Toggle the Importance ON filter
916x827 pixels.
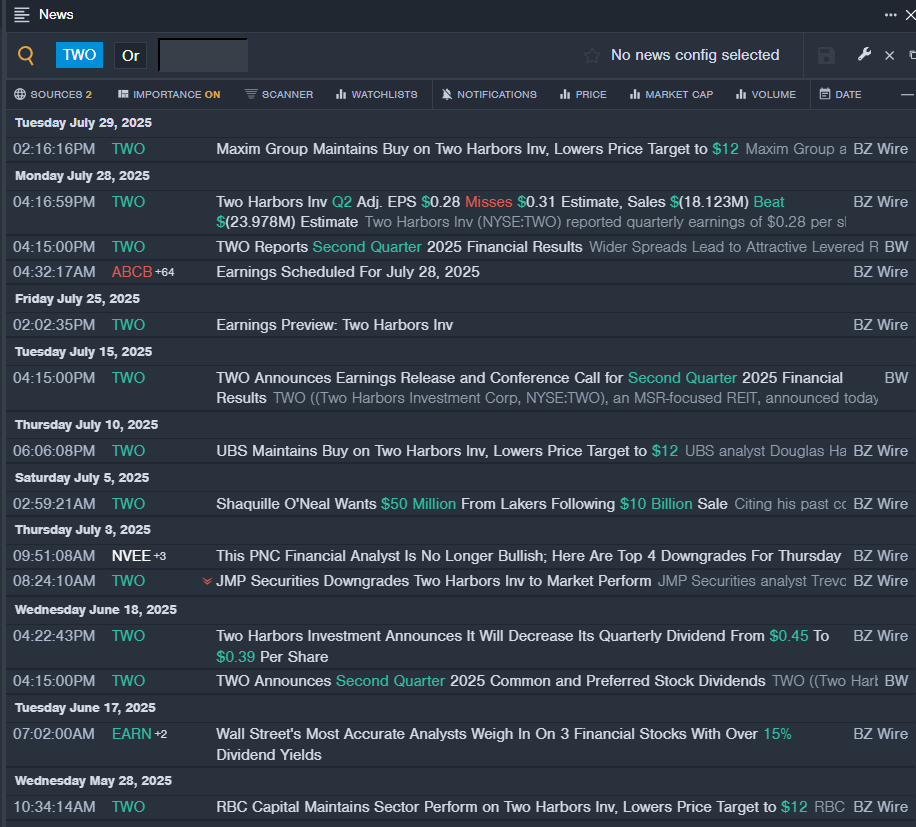pyautogui.click(x=169, y=95)
